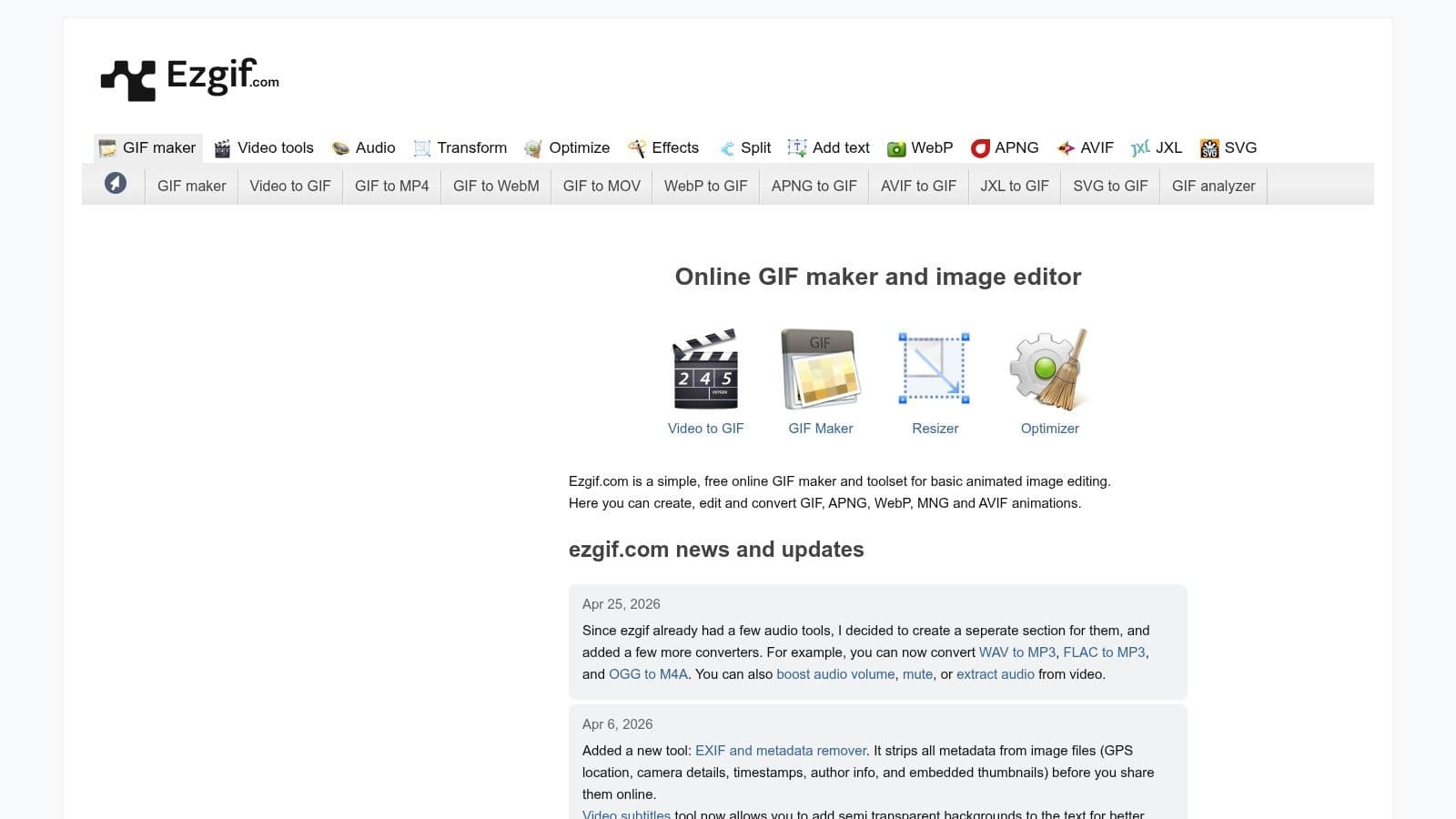Click the round arrow icon in submenu bar
1456x819 pixels.
pos(116,183)
